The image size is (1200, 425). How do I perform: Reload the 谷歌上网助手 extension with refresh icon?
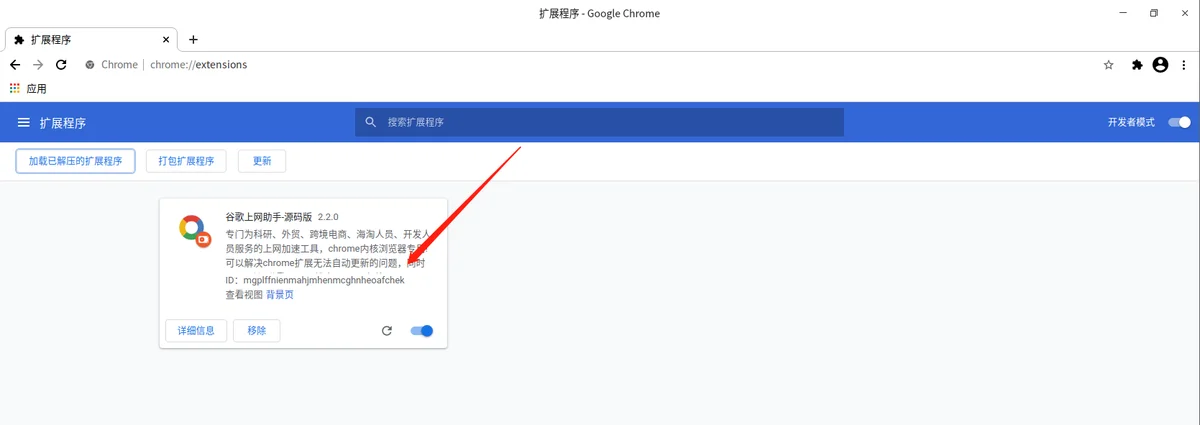387,331
